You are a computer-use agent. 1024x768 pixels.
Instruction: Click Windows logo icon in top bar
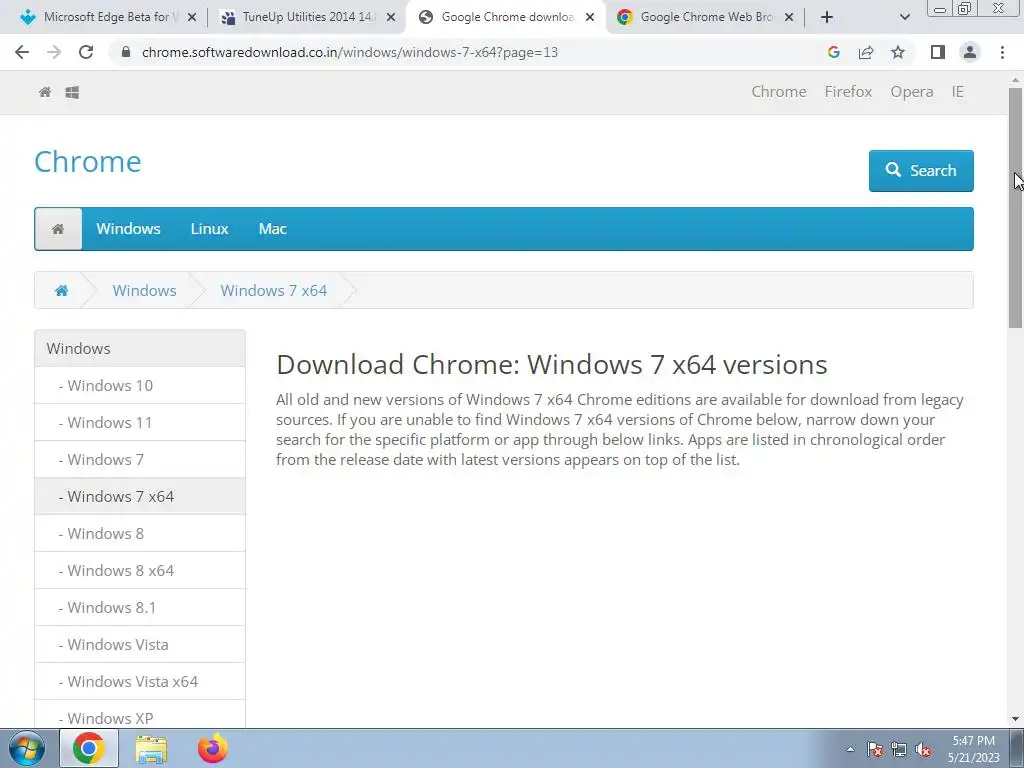click(72, 92)
